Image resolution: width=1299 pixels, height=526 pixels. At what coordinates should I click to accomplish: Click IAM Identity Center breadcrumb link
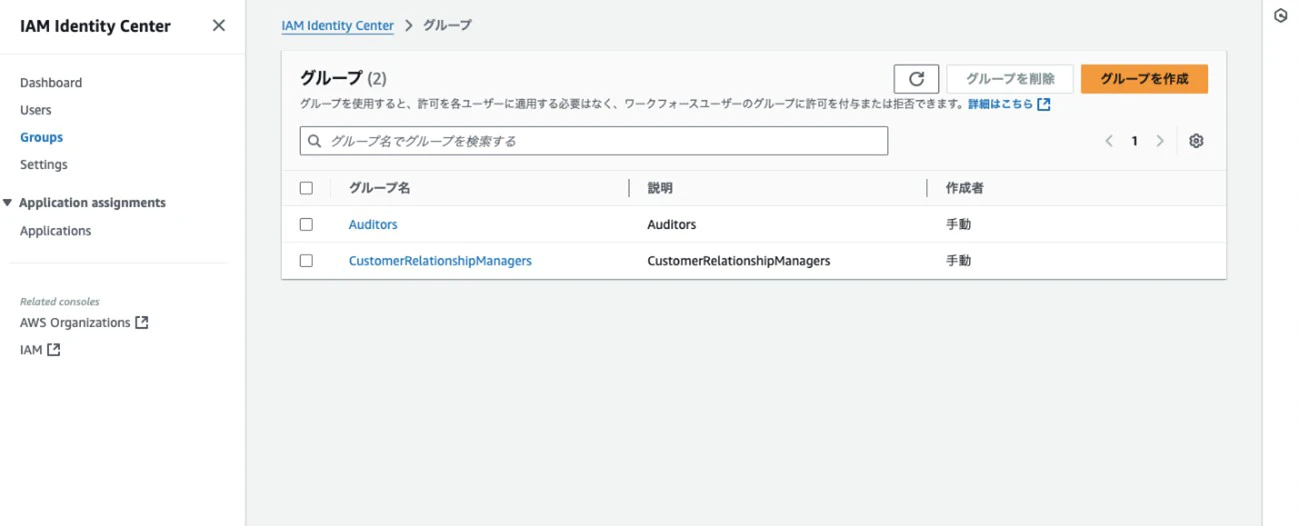pos(337,26)
